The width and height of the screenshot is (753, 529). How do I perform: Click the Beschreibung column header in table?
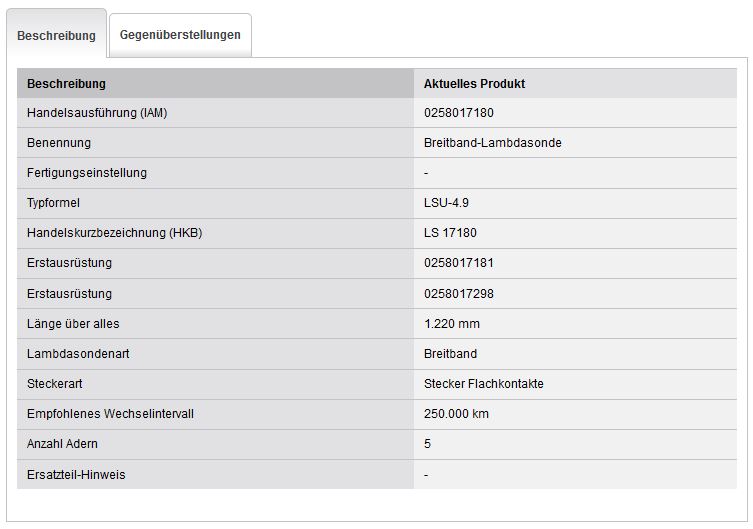coord(66,84)
